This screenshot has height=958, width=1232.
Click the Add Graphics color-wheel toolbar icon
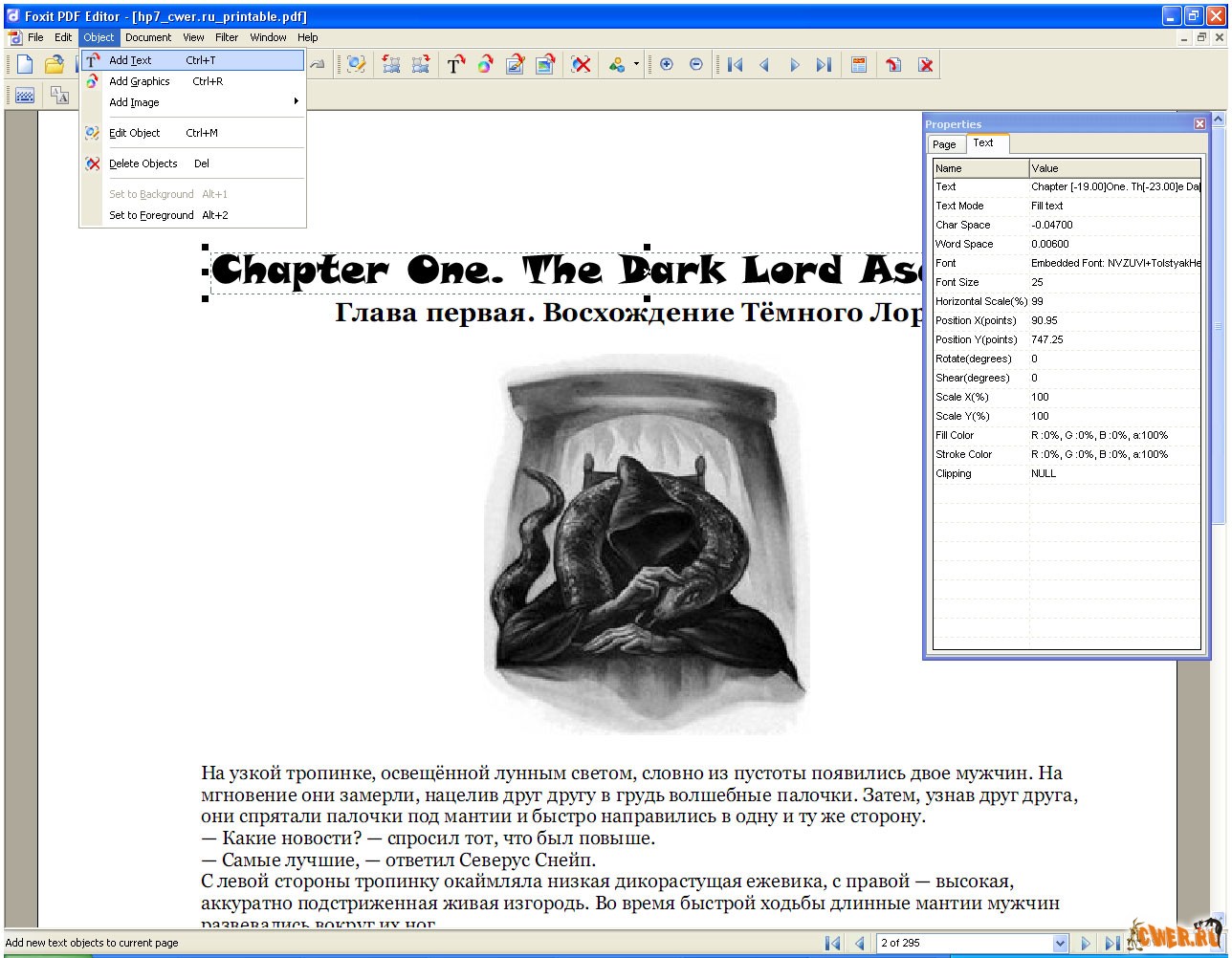click(485, 64)
